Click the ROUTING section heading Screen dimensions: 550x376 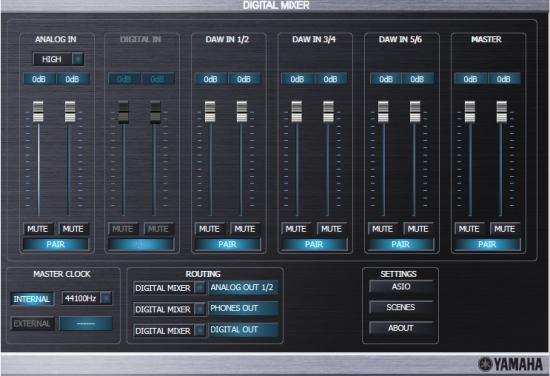click(x=203, y=274)
